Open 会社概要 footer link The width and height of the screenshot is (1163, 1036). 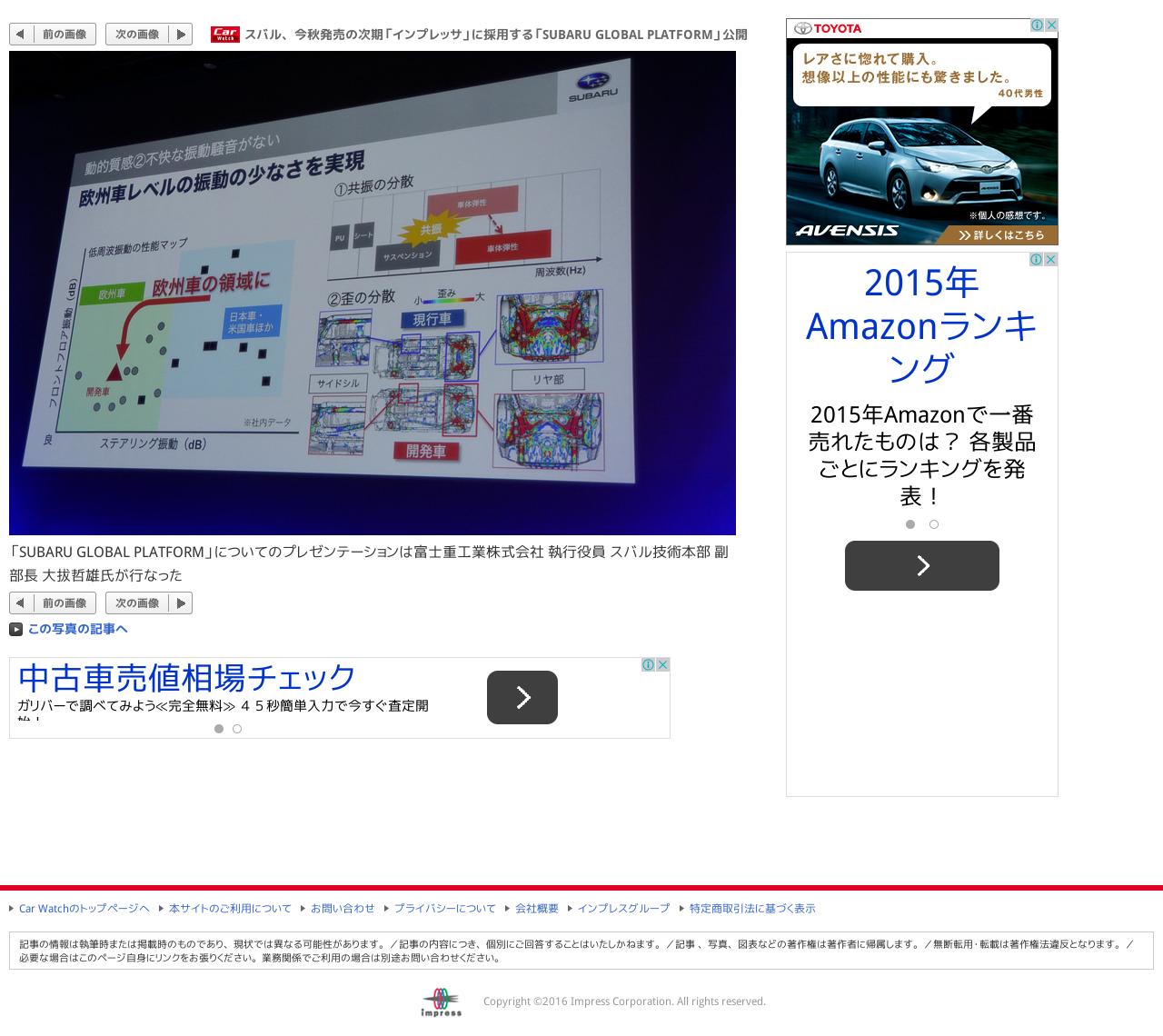[x=537, y=909]
